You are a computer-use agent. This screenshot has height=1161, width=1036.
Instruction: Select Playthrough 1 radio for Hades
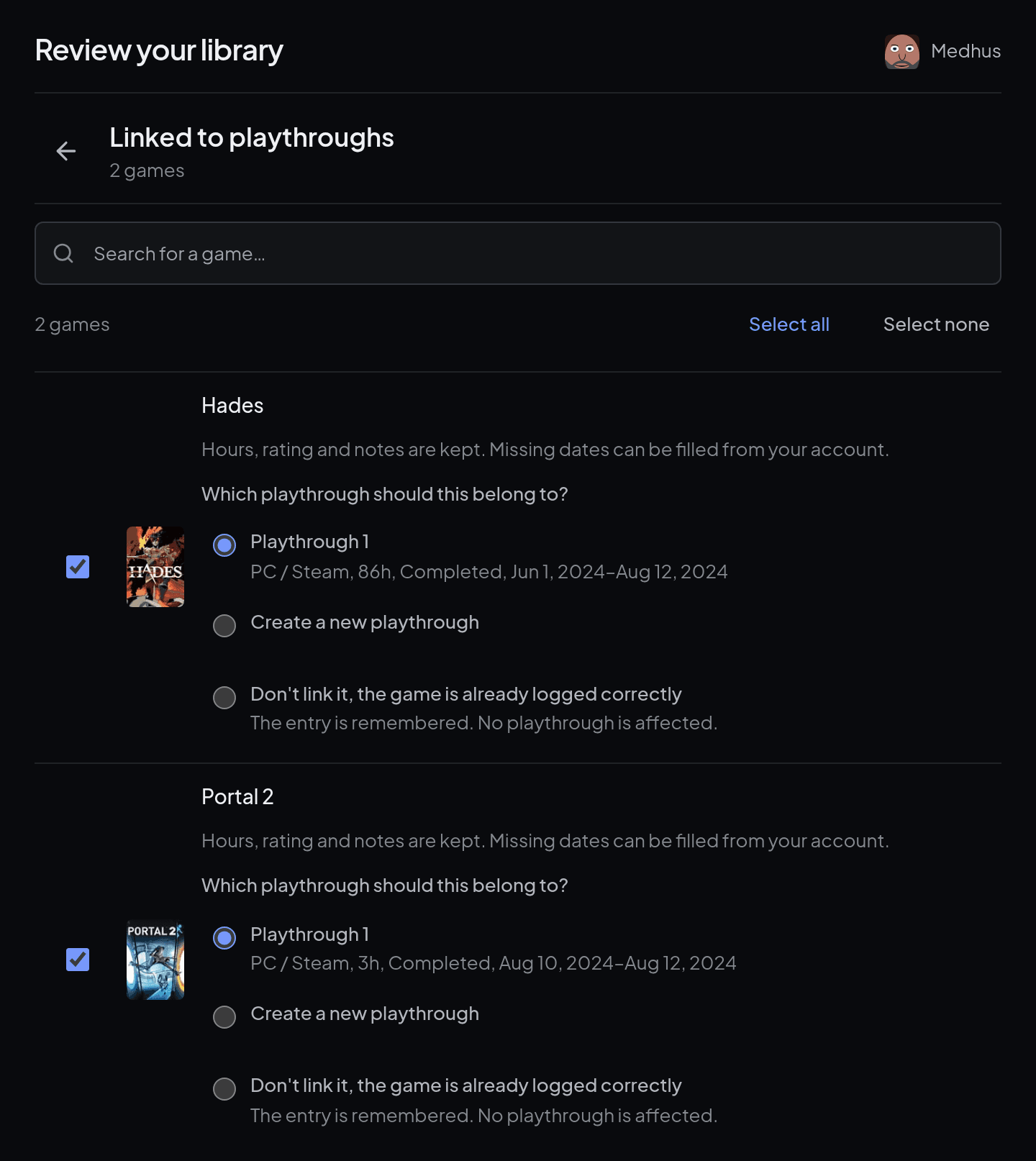coord(224,545)
